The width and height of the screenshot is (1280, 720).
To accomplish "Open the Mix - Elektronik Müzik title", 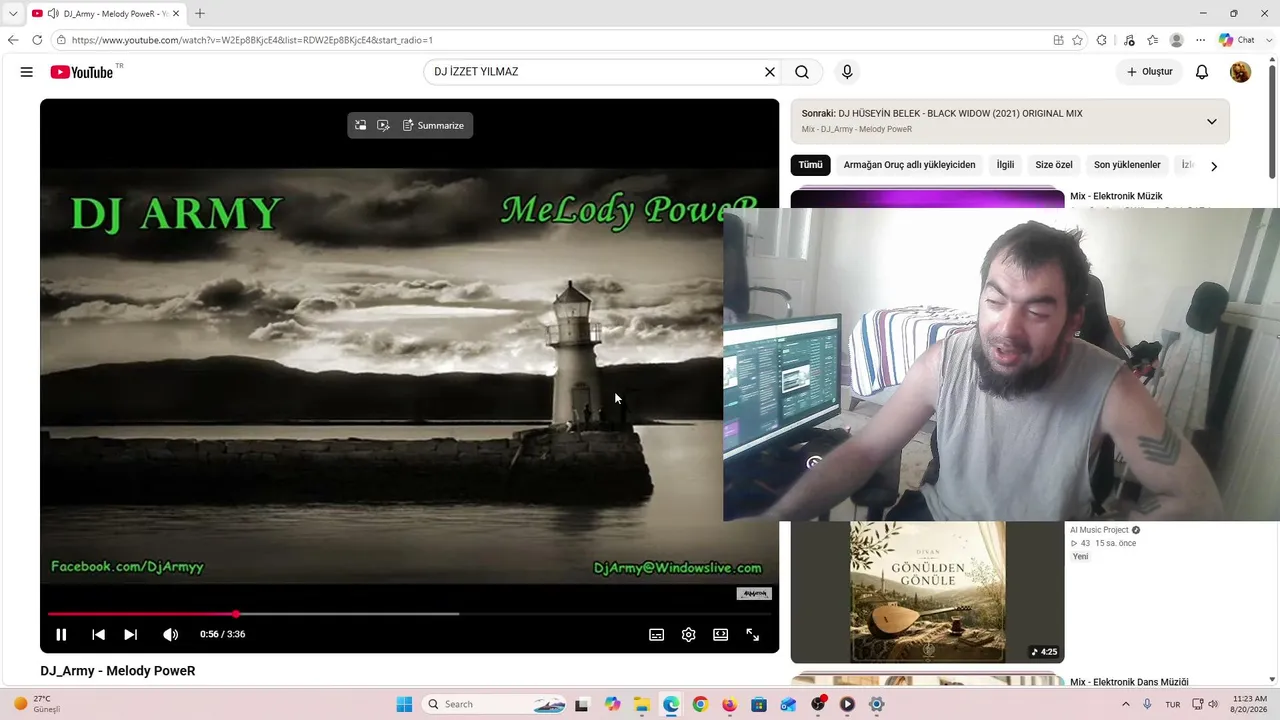I will (1116, 196).
